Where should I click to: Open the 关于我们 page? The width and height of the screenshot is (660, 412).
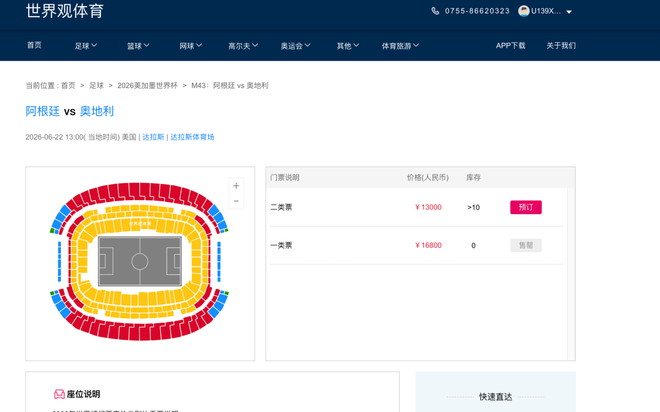561,46
